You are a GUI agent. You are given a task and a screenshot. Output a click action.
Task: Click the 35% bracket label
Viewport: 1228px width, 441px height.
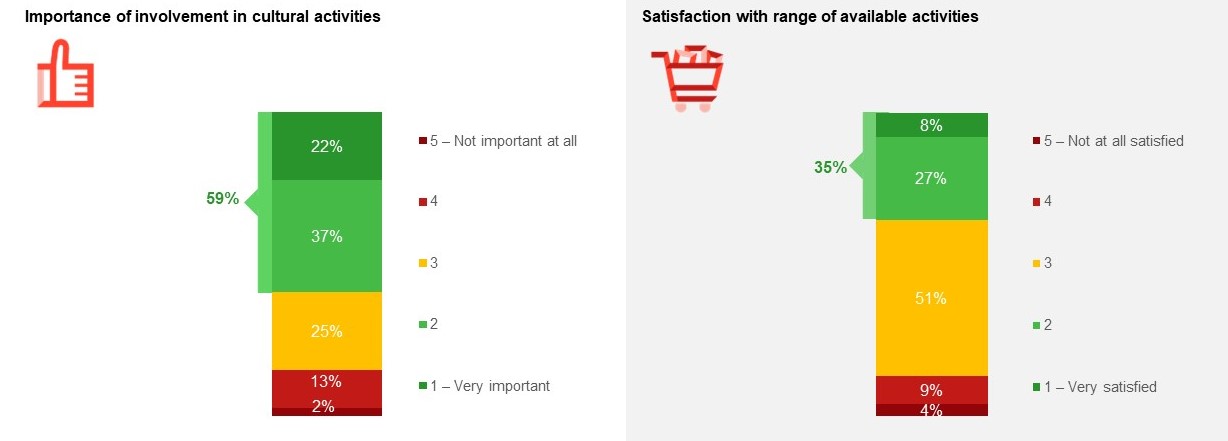830,167
